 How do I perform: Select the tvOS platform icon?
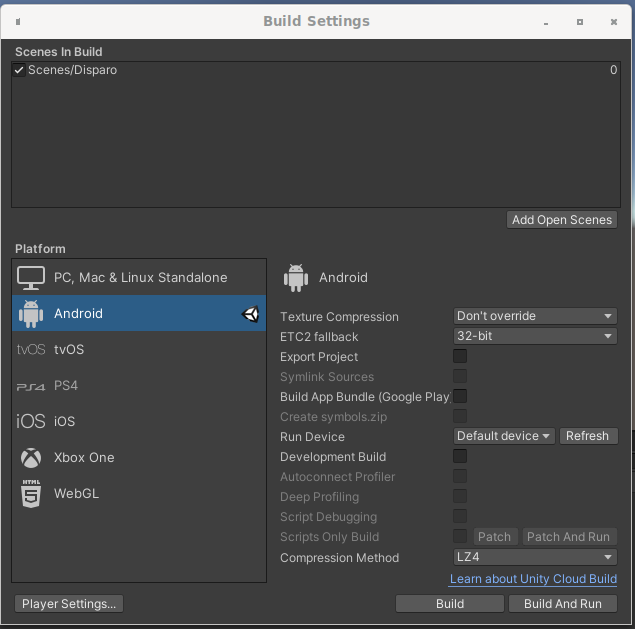click(x=31, y=350)
